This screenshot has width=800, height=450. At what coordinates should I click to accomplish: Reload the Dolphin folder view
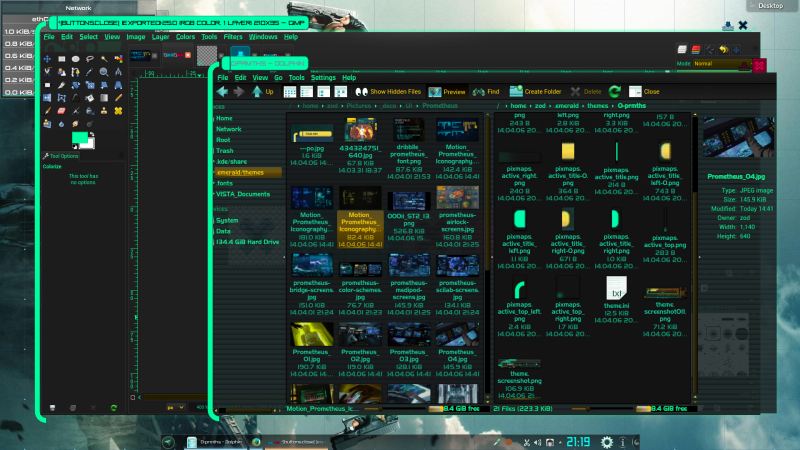point(615,91)
